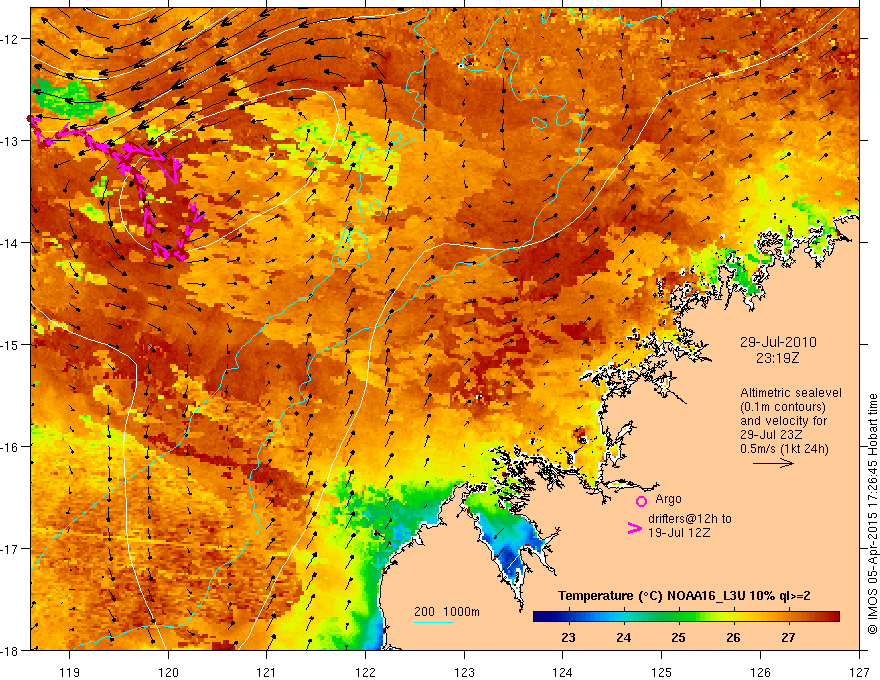This screenshot has width=880, height=680.
Task: Click the longitude axis label 127
Action: [859, 672]
